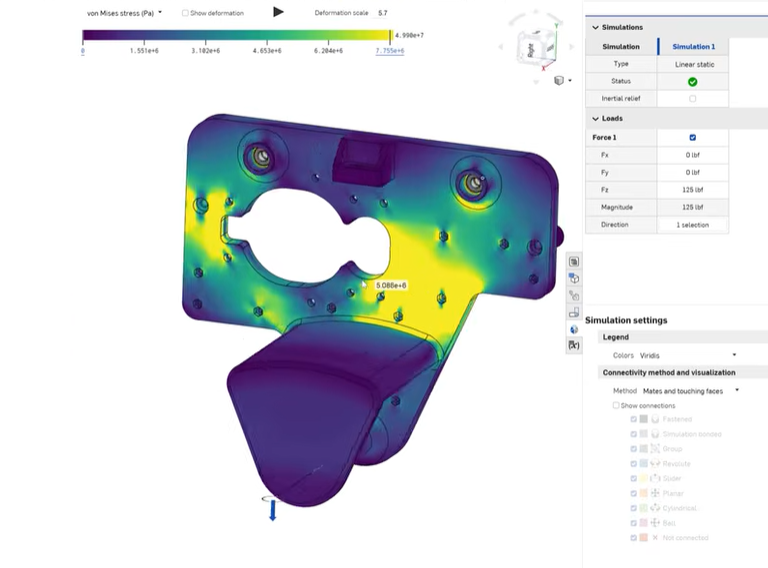768x568 pixels.
Task: Enable the Show deformation checkbox
Action: coord(185,13)
